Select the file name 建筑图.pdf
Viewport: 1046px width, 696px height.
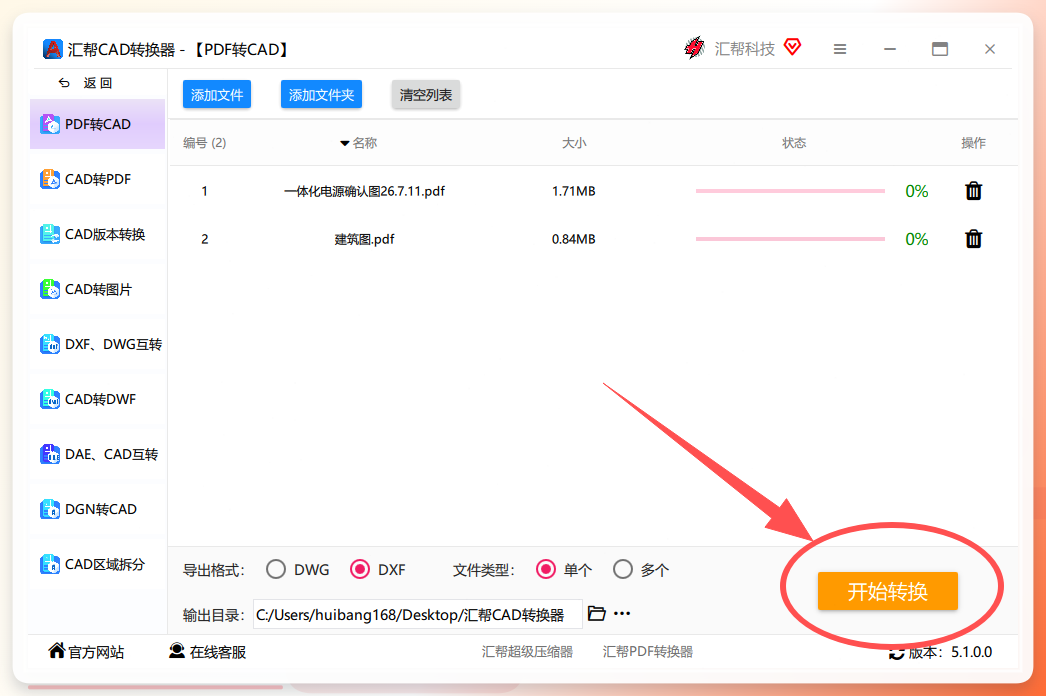(x=364, y=239)
